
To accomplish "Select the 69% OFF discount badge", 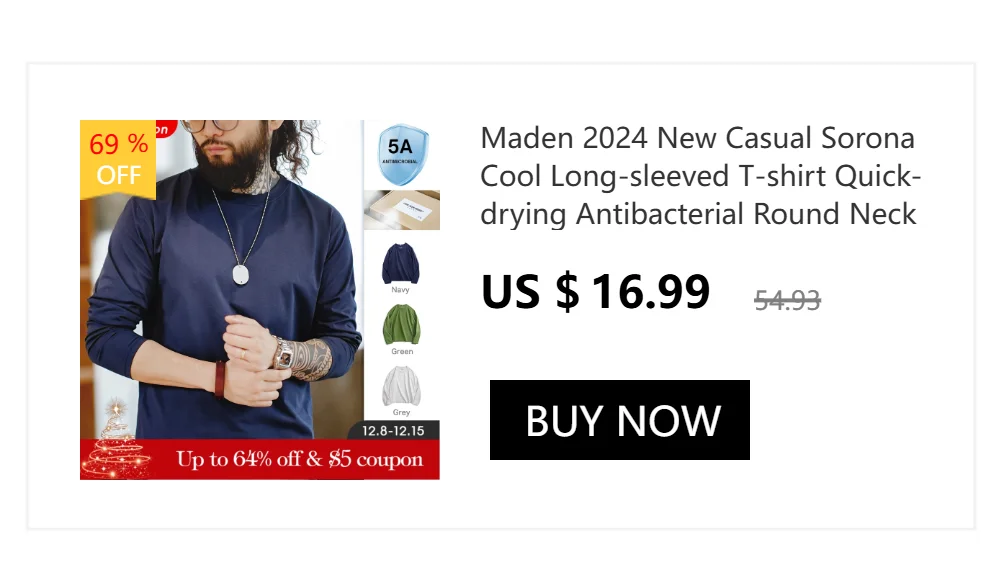I will click(118, 160).
